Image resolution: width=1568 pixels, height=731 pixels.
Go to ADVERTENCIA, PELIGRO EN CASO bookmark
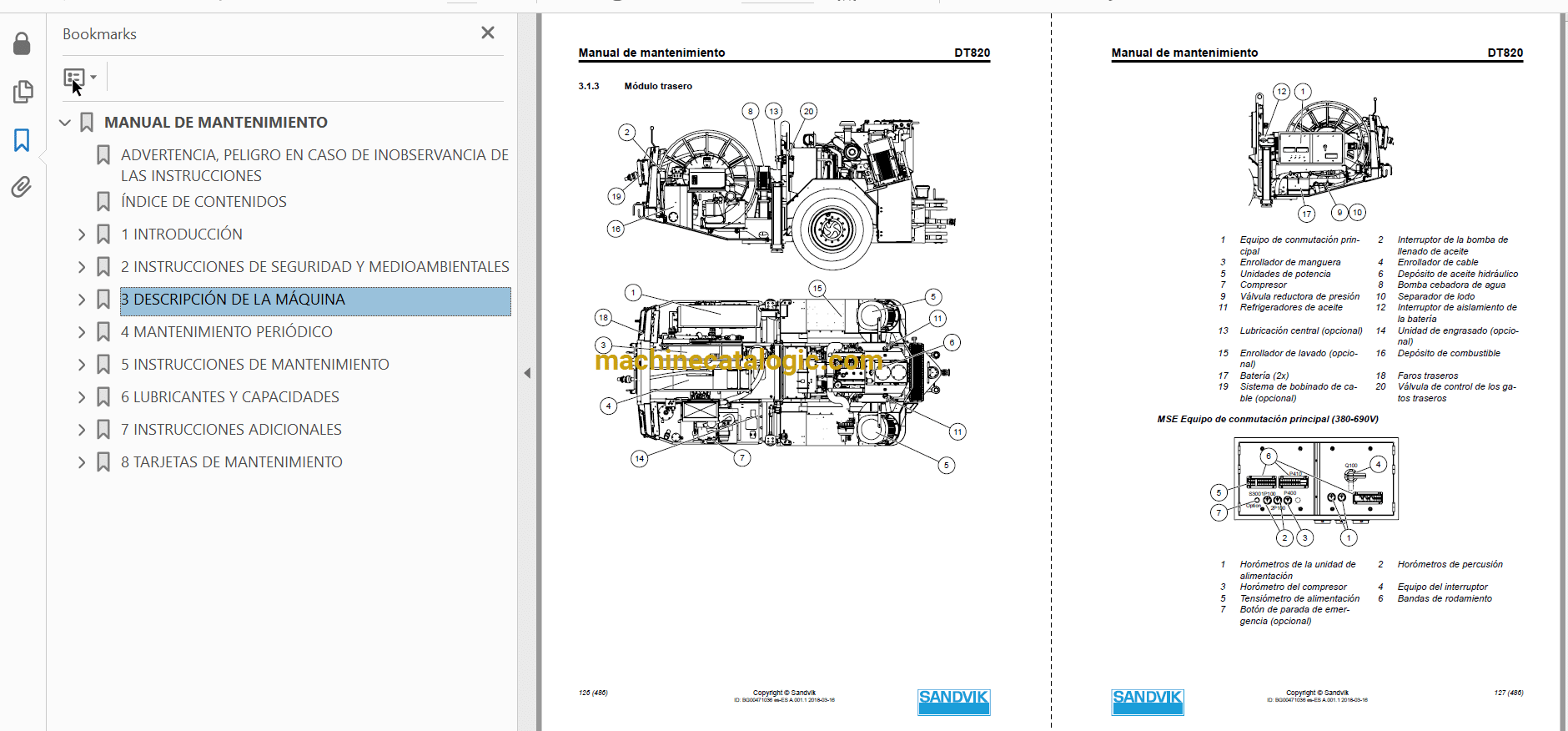314,165
